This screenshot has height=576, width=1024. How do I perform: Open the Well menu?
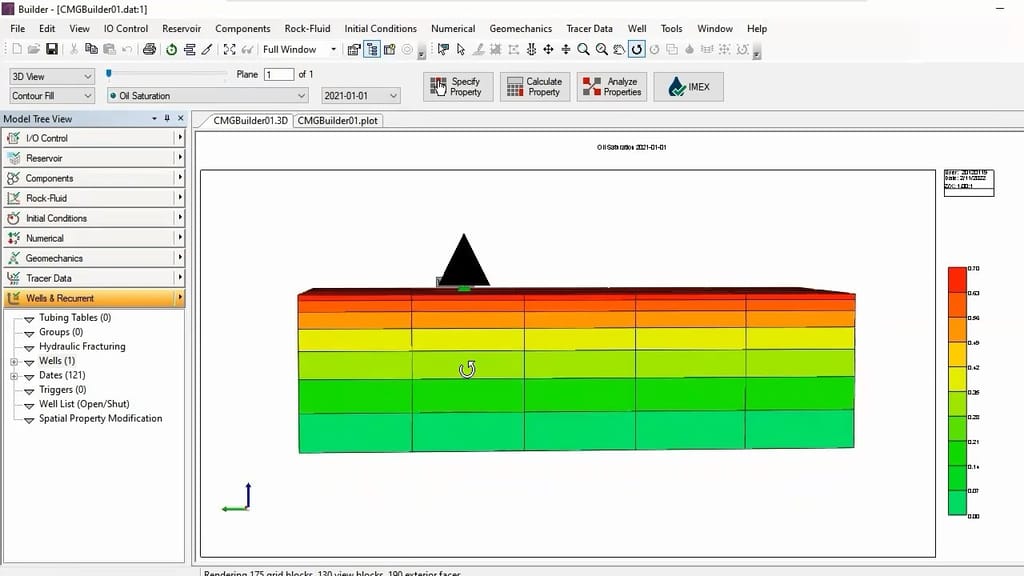[x=637, y=29]
